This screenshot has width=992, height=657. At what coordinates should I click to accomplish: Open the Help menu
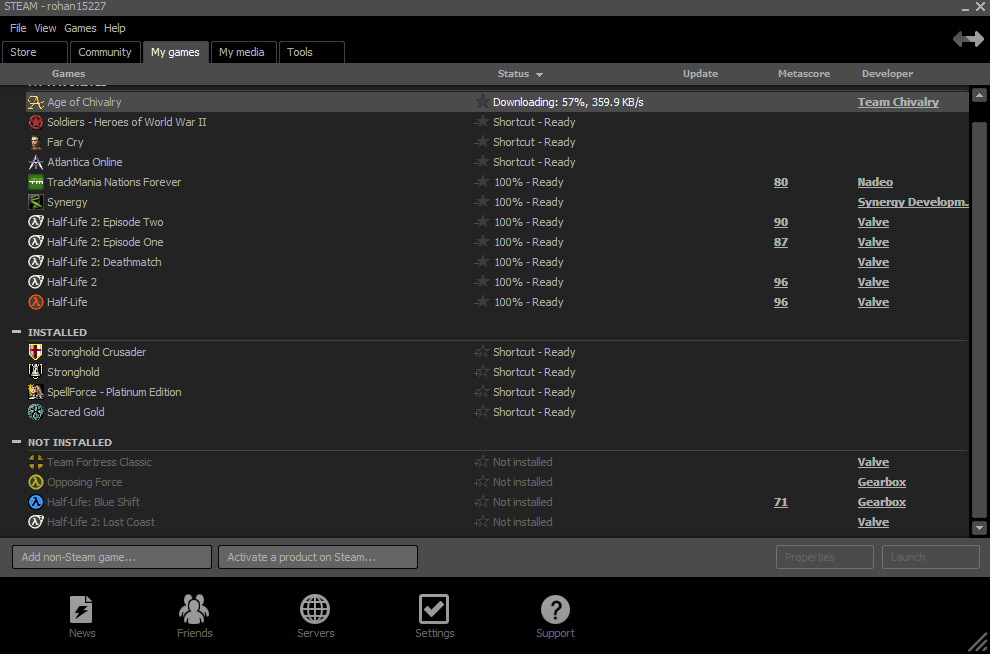pos(115,28)
